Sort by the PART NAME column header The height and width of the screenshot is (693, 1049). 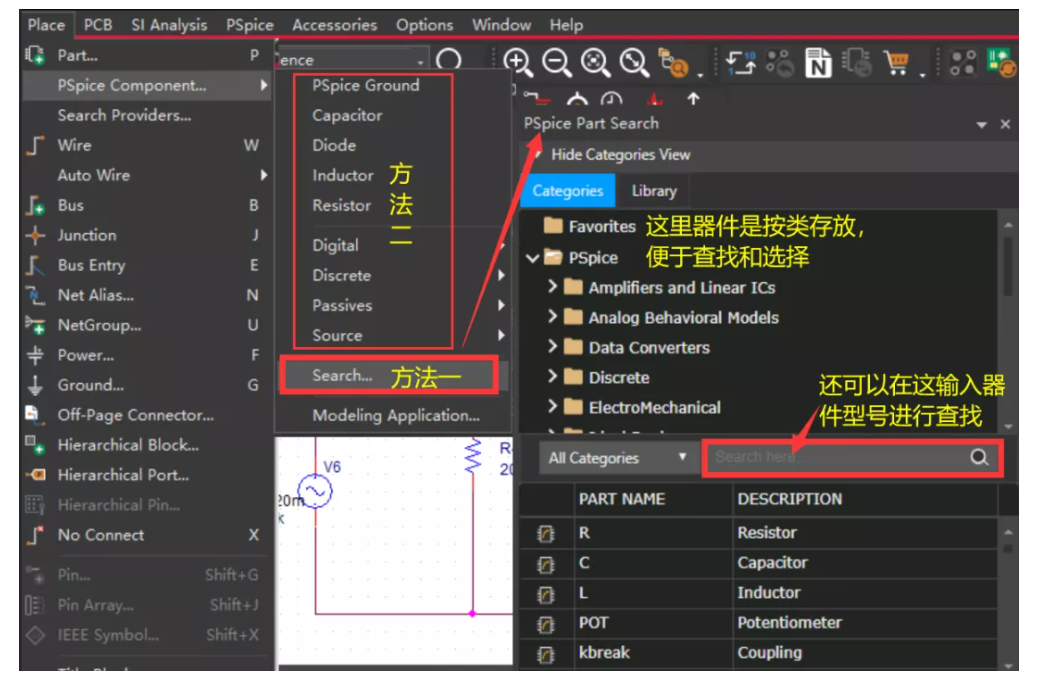pyautogui.click(x=622, y=500)
